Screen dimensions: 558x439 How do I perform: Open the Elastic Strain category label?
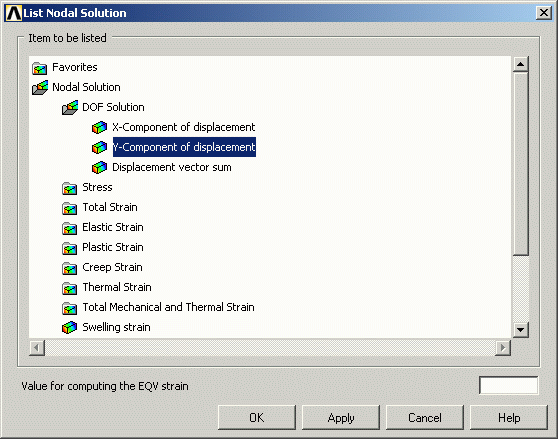[x=113, y=227]
